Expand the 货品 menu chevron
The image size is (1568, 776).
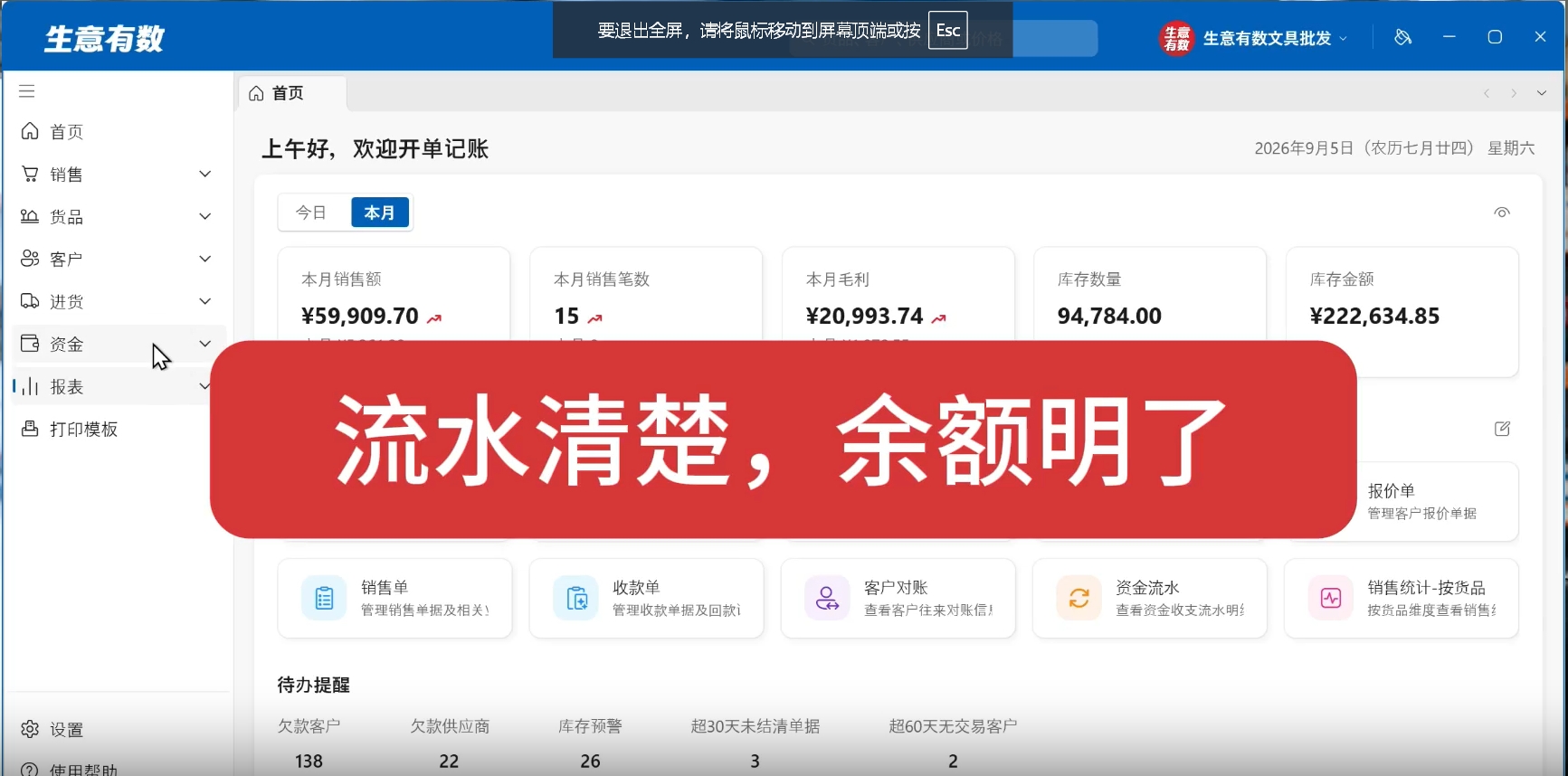tap(205, 216)
